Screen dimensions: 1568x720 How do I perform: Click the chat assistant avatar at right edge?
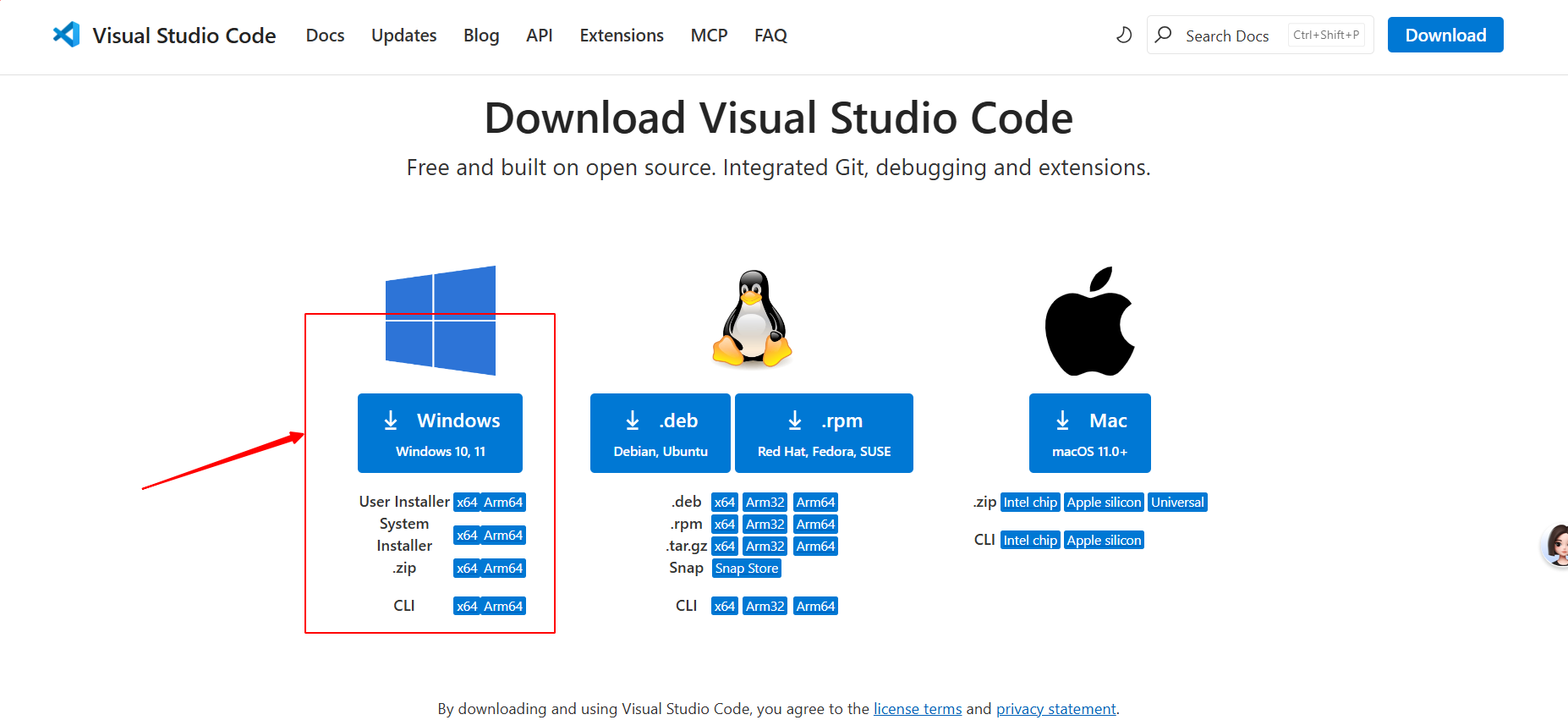1556,545
